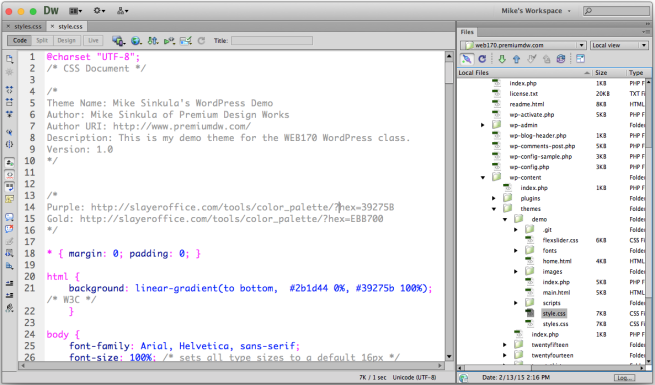The width and height of the screenshot is (655, 385).
Task: Select style.css in the demo folder
Action: point(554,313)
